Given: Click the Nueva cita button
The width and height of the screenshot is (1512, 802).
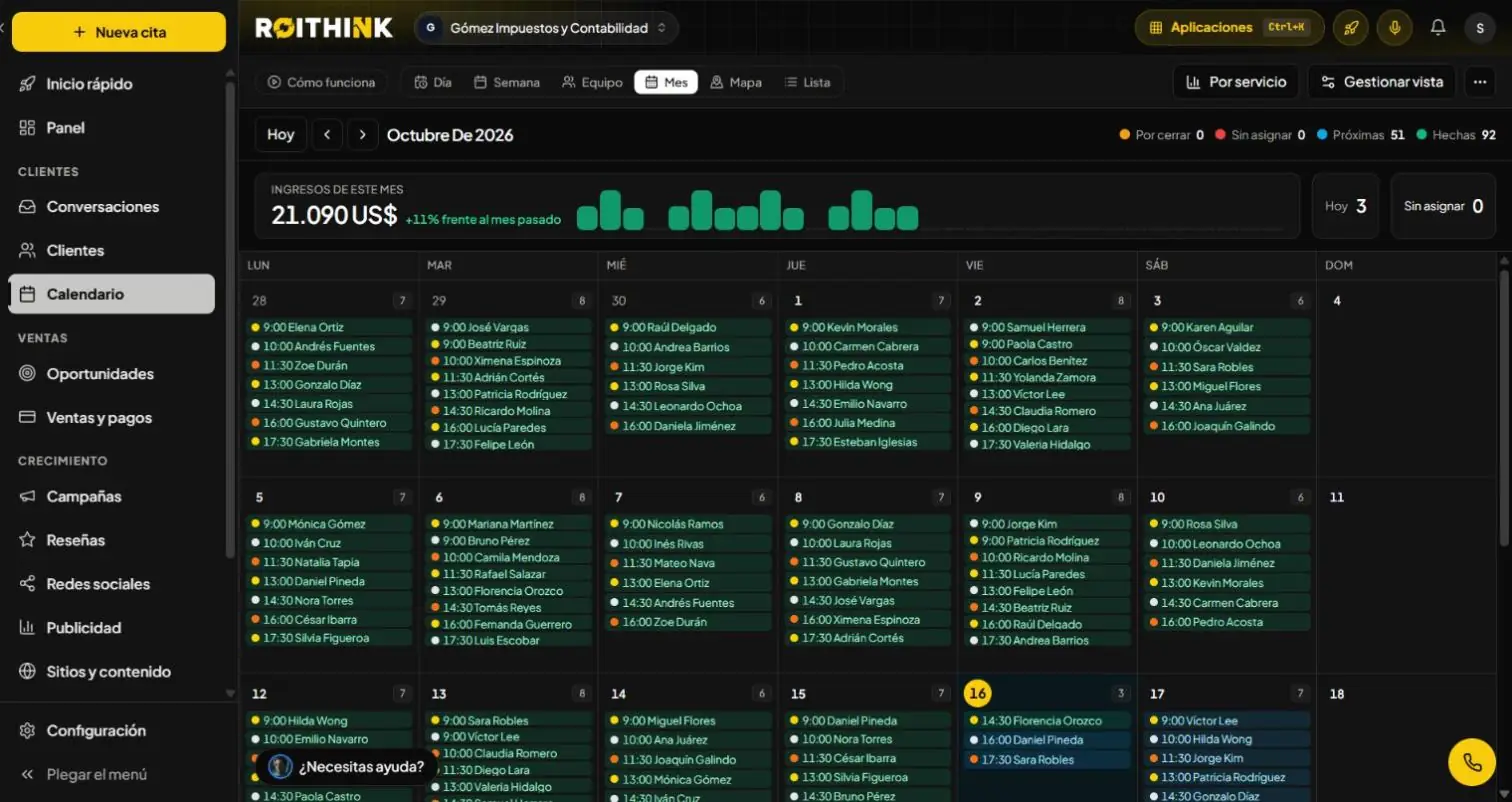Looking at the screenshot, I should (x=119, y=32).
